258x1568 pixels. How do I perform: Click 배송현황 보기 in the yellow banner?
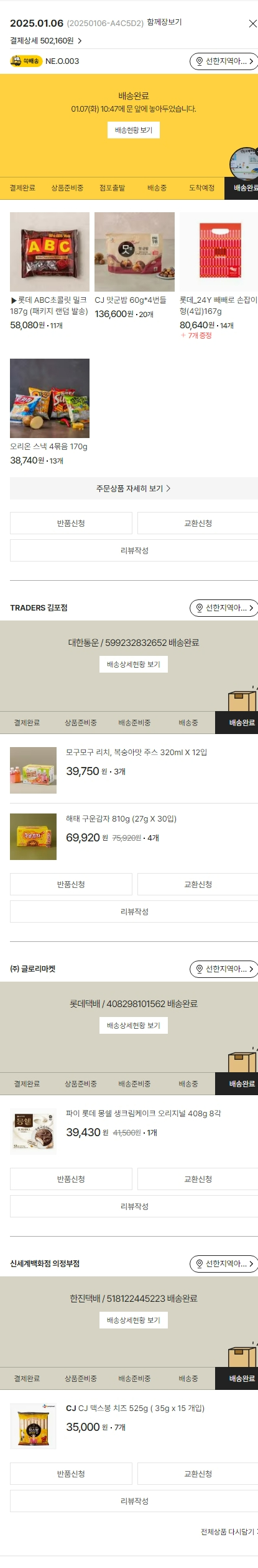134,130
